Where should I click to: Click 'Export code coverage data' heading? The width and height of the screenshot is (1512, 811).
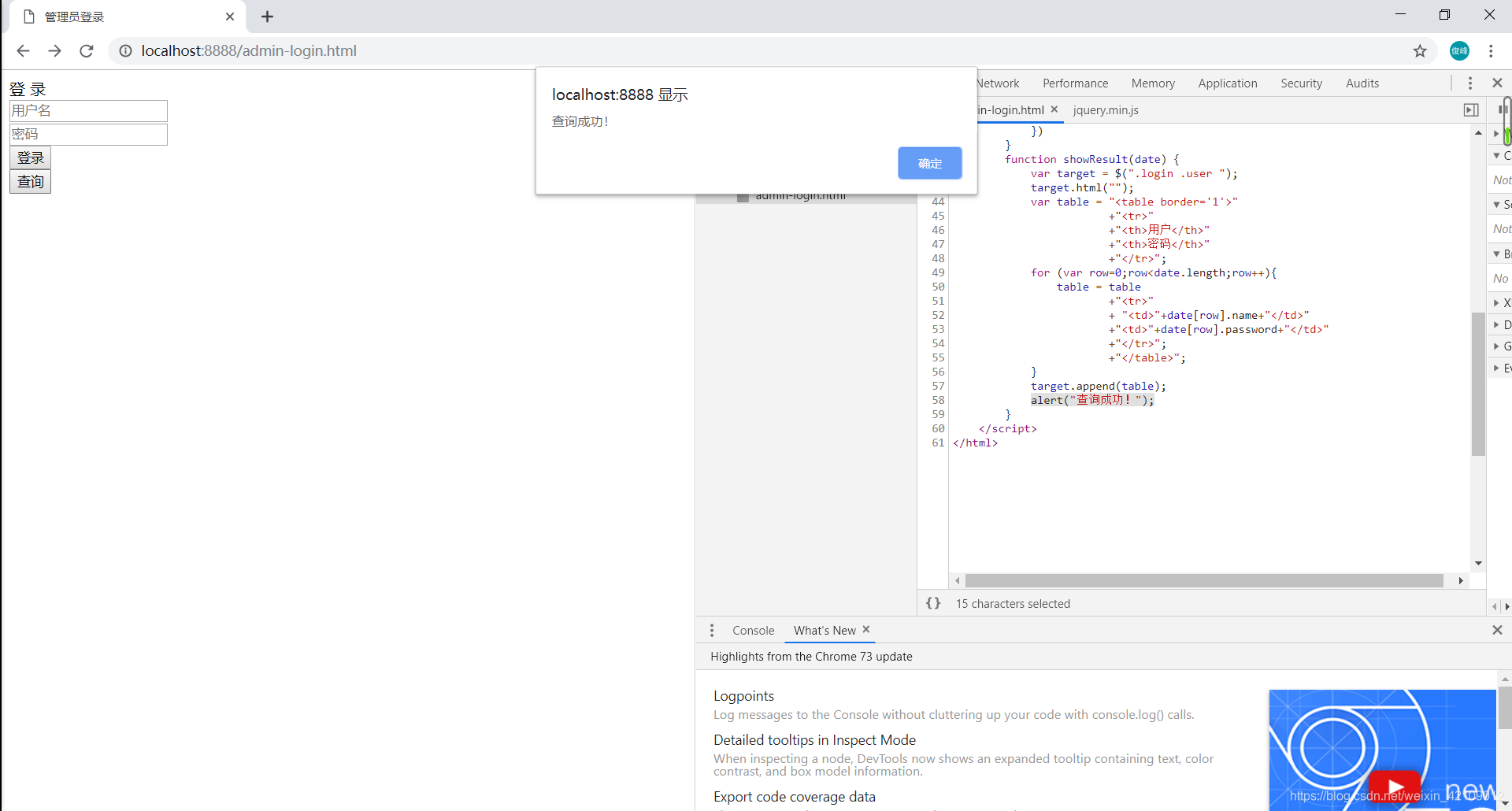point(794,797)
